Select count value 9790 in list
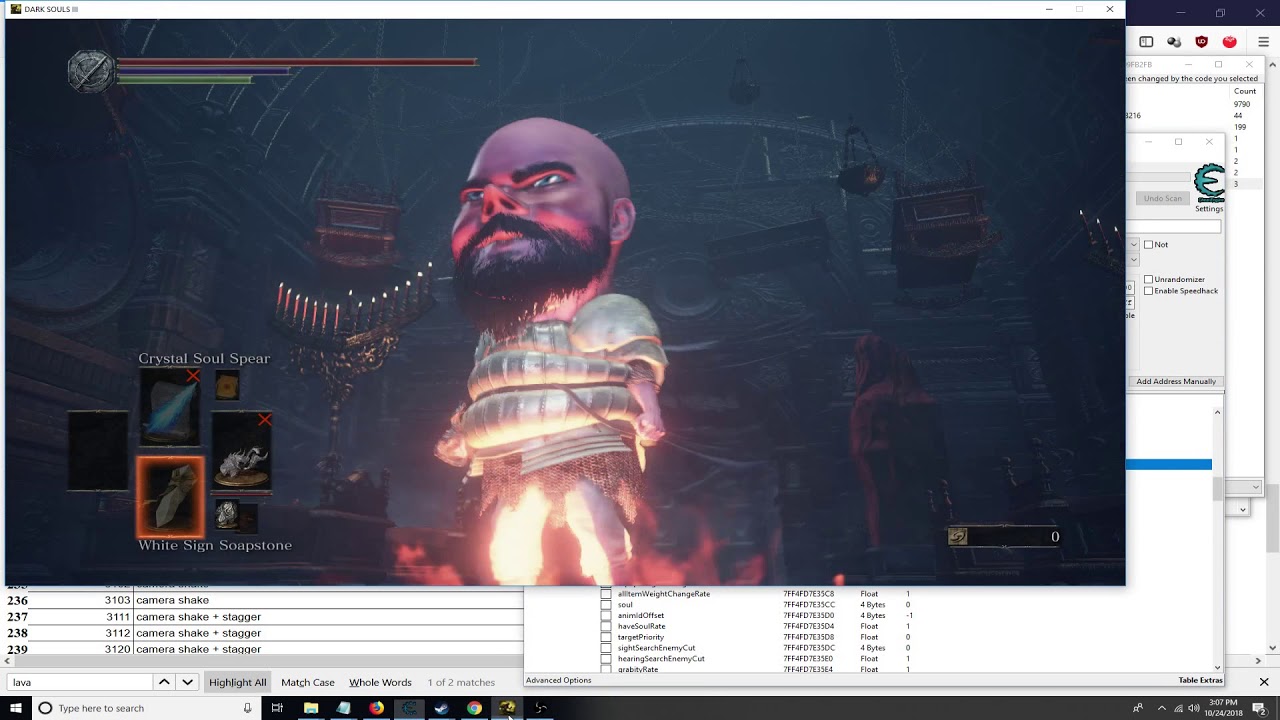The height and width of the screenshot is (720, 1280). click(x=1242, y=104)
